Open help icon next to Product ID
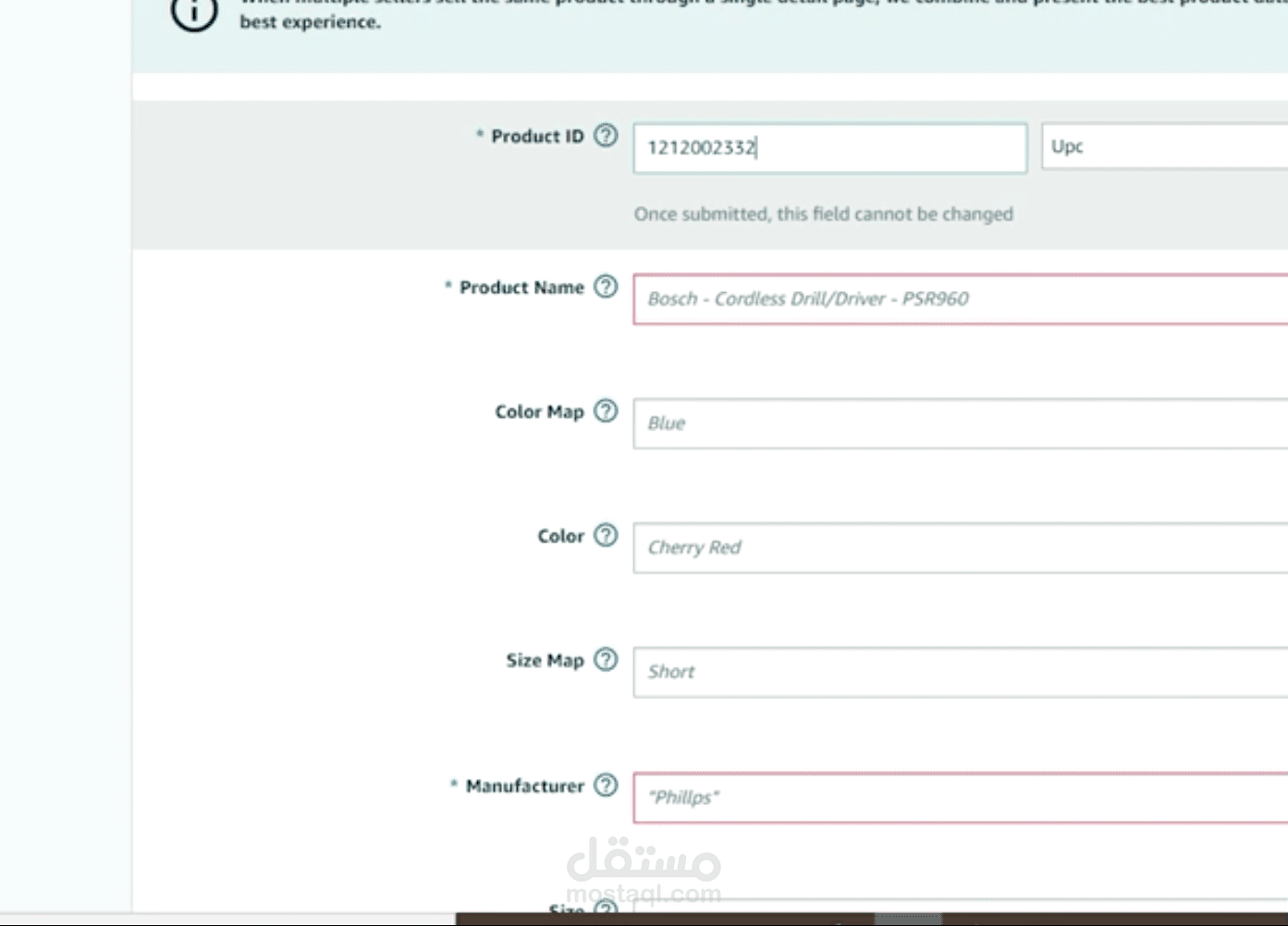The height and width of the screenshot is (926, 1288). 606,136
